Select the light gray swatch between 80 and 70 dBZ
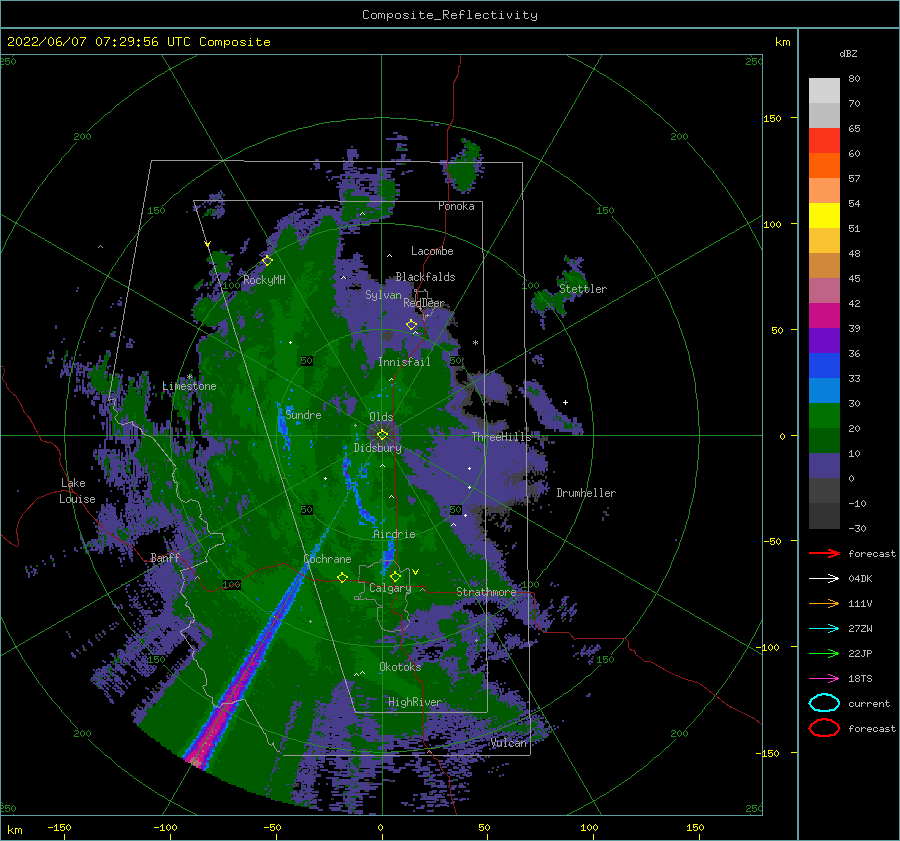 [x=824, y=91]
